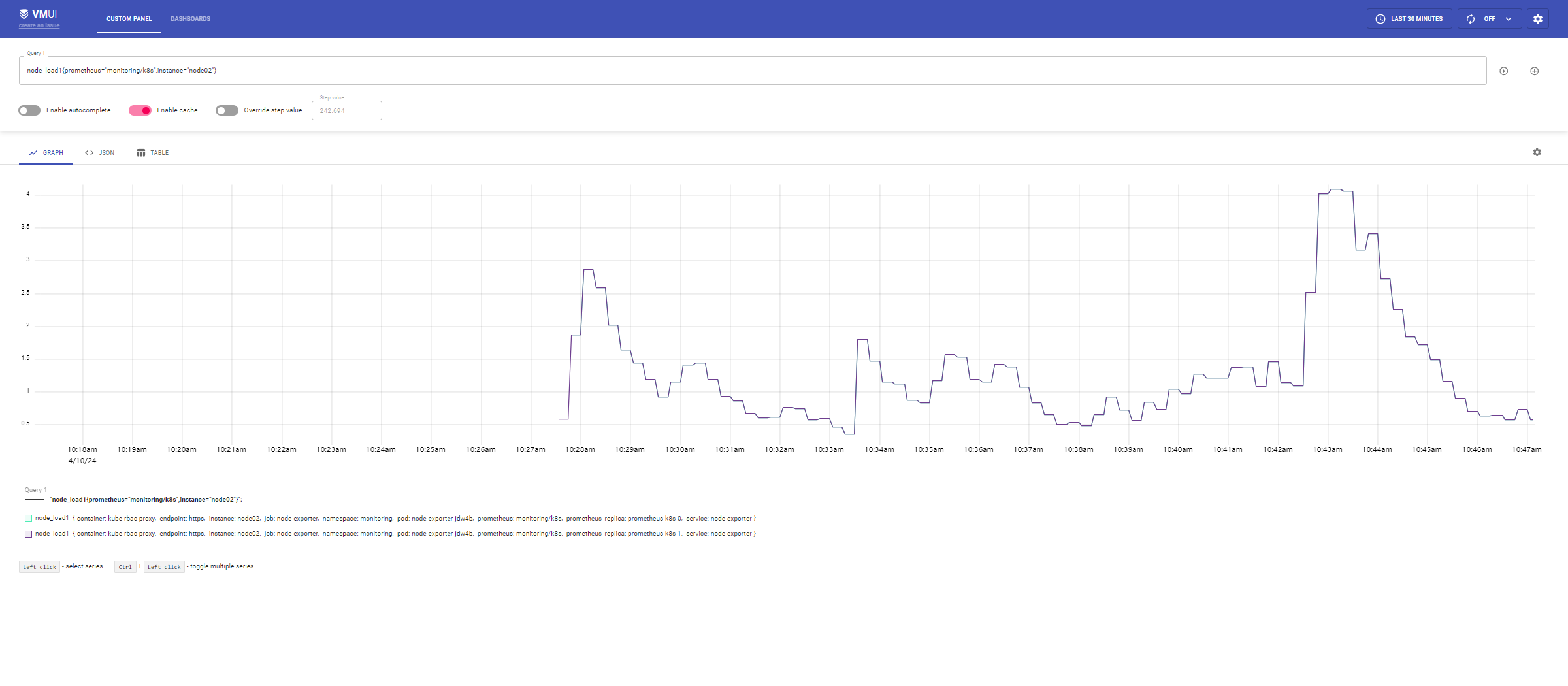Screen dimensions: 1568x686
Task: Click the 10:43am axis label
Action: 1327,449
